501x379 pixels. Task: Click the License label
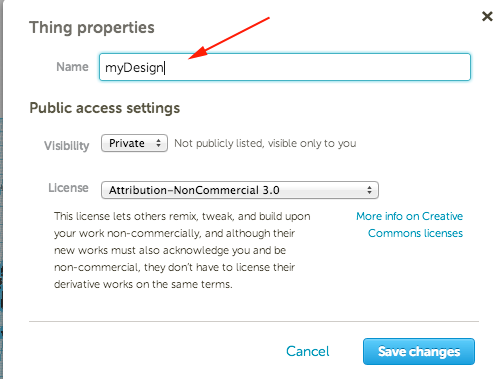(x=68, y=188)
